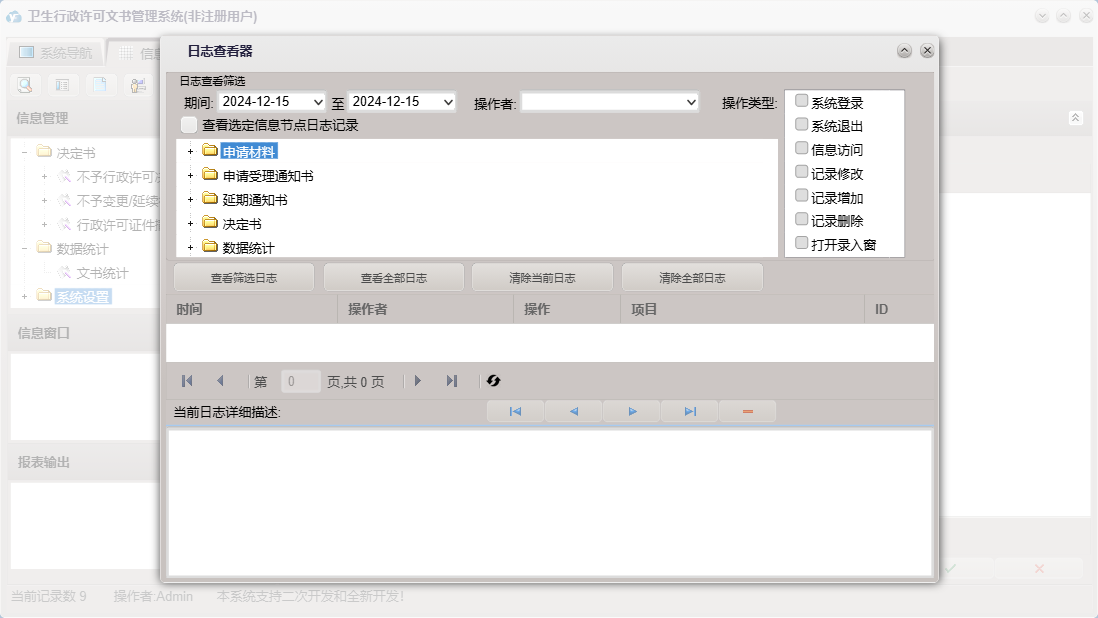
Task: Collapse the 日志查看器 dialog using up-arrow icon
Action: 904,50
